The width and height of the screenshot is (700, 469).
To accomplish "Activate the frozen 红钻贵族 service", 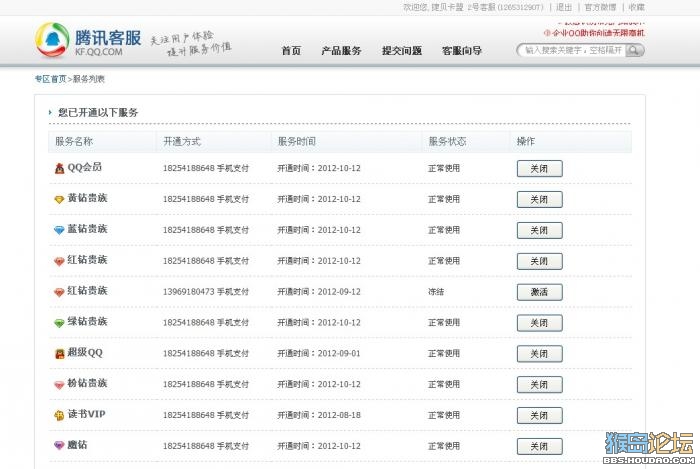I will coord(539,292).
